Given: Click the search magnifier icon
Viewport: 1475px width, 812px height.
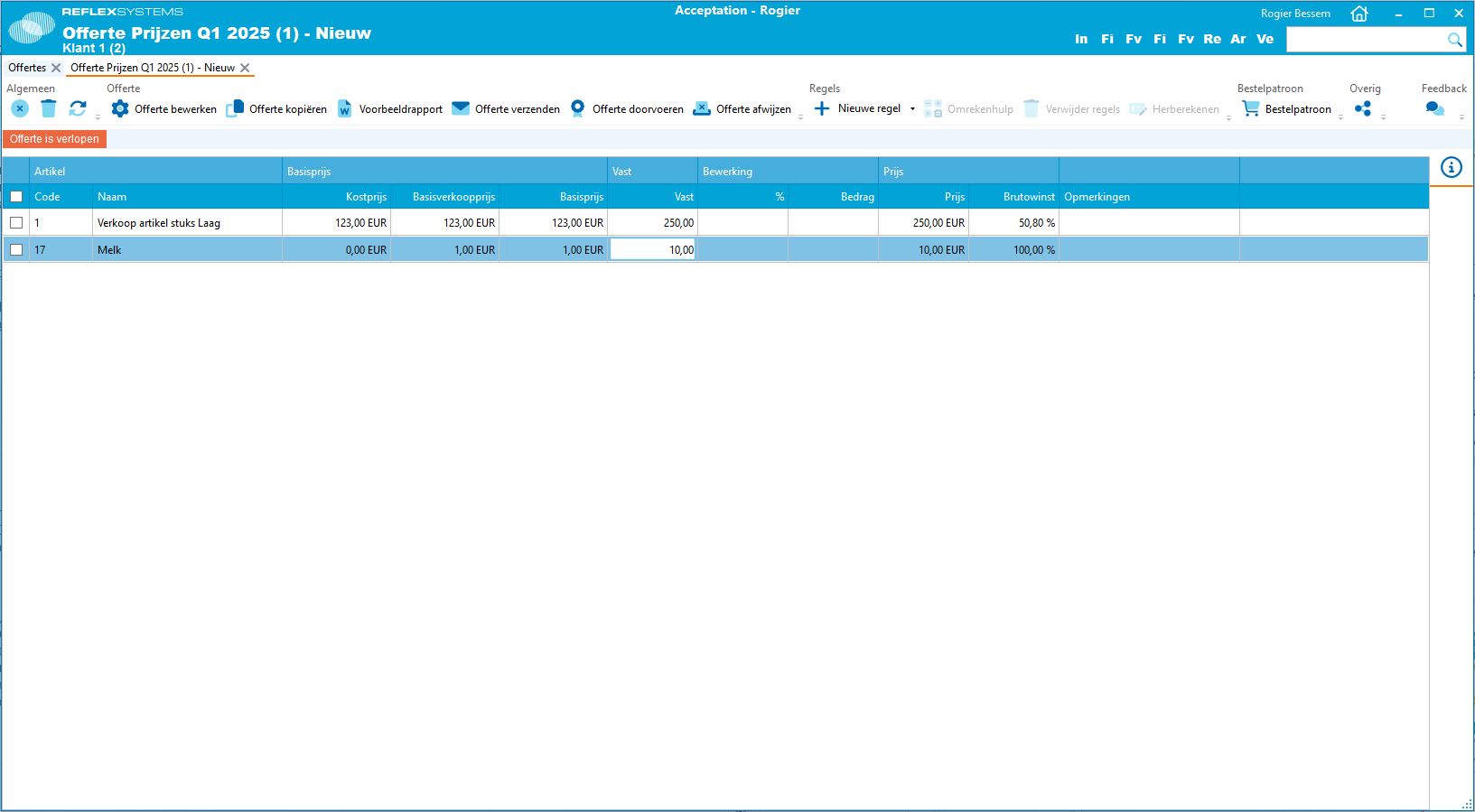Looking at the screenshot, I should [x=1454, y=40].
